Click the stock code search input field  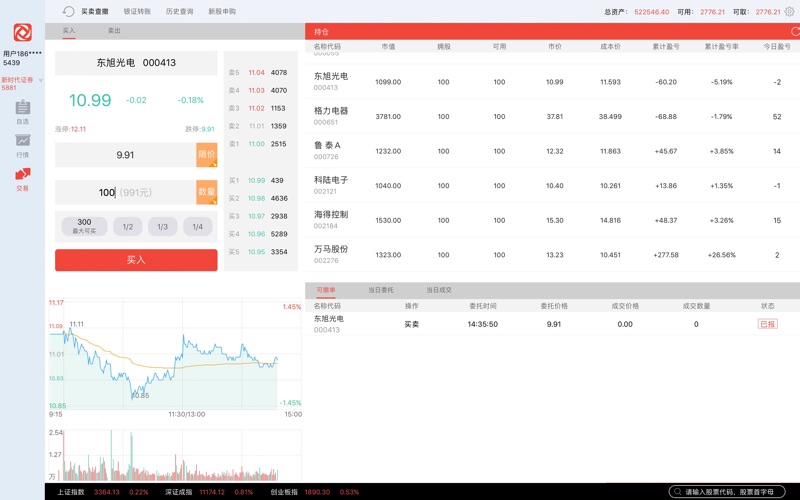point(735,492)
